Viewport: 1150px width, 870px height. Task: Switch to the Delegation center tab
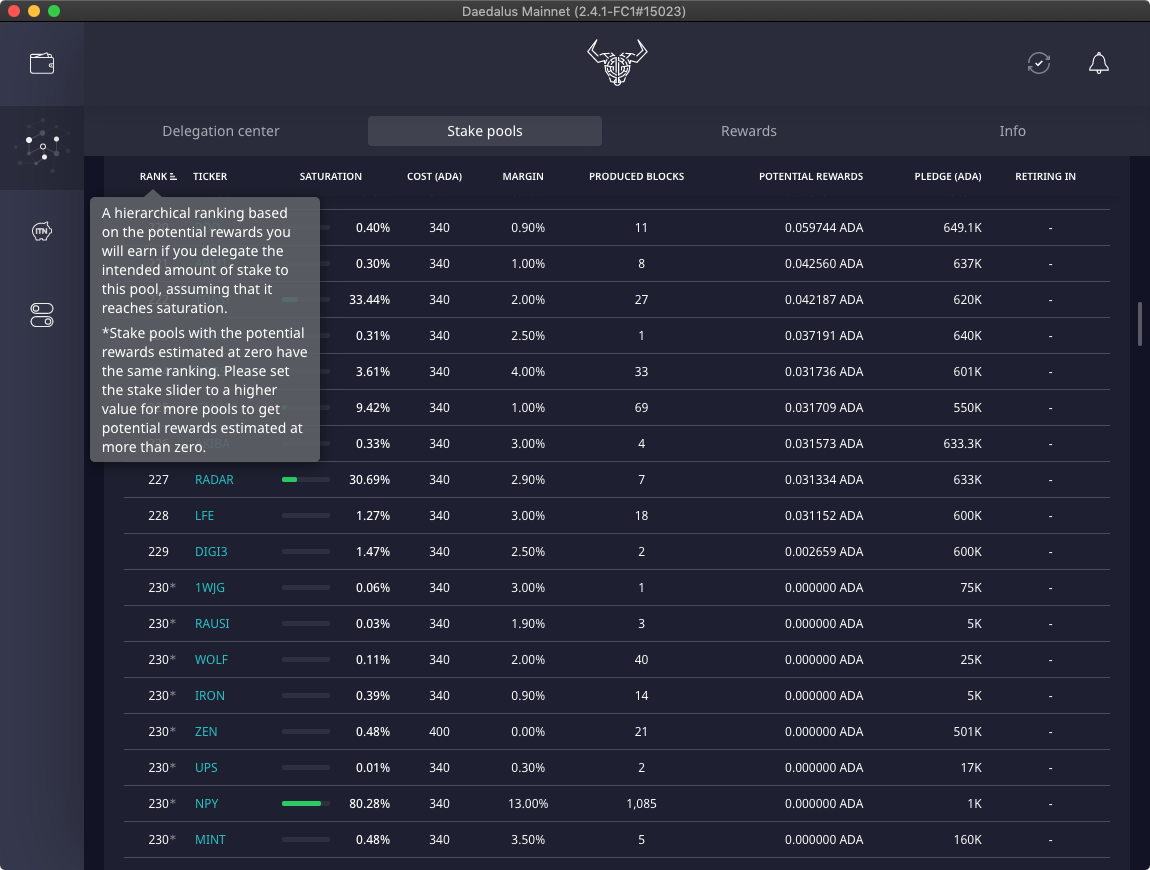[x=221, y=131]
